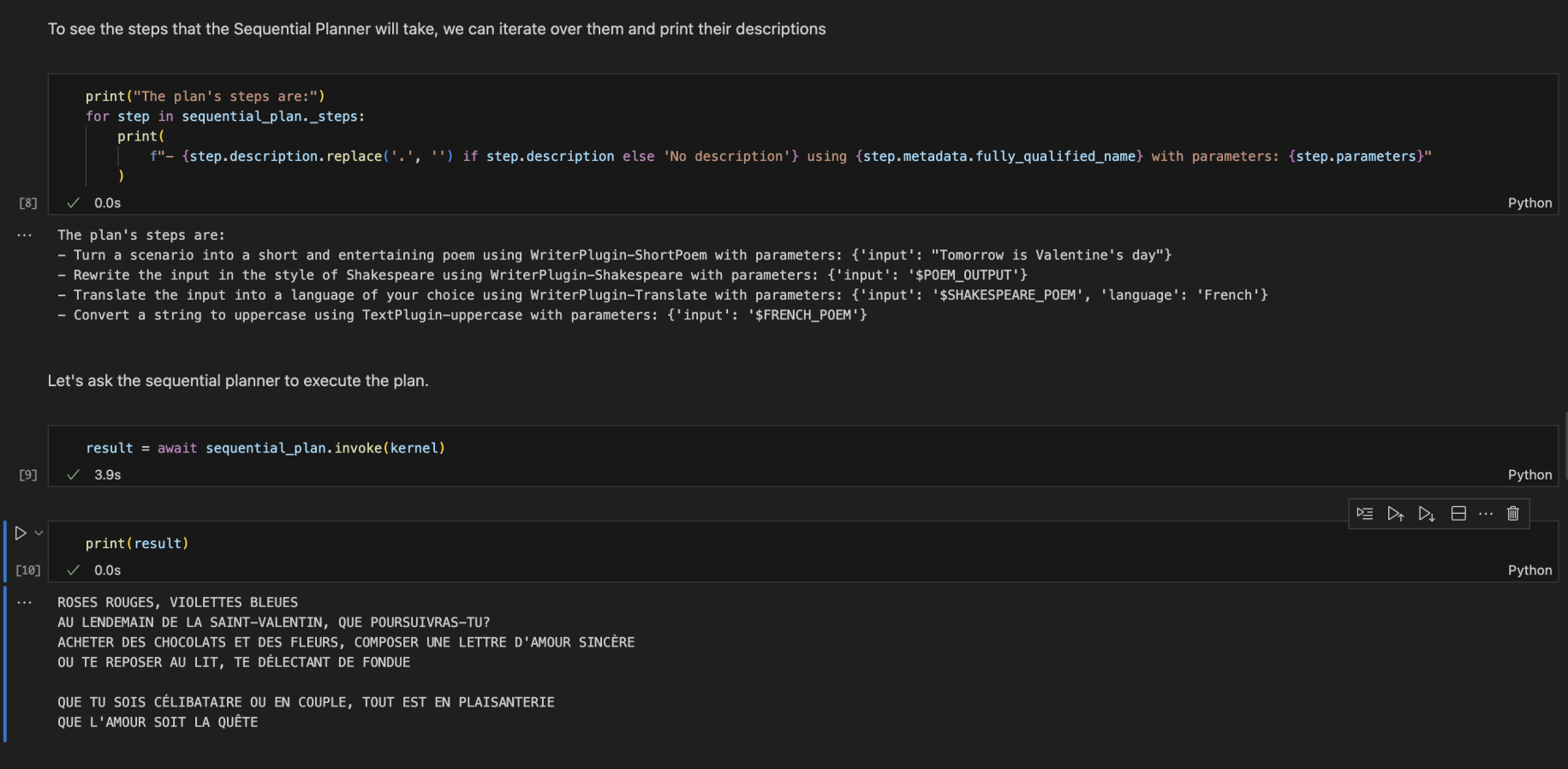The width and height of the screenshot is (1568, 769).
Task: Delete the print(result) cell
Action: coord(1513,514)
